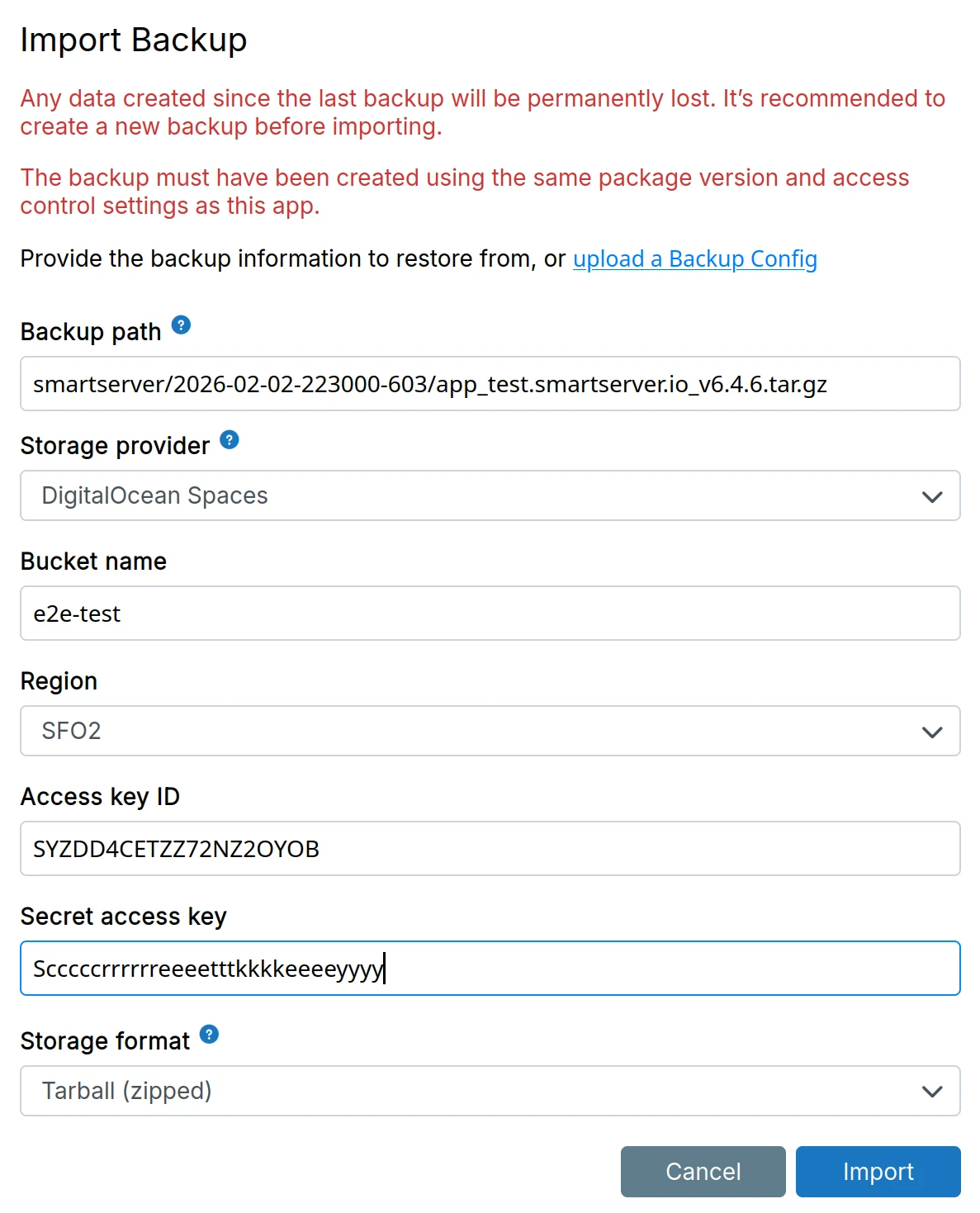
Task: Select the e2e-test bucket text
Action: point(76,614)
